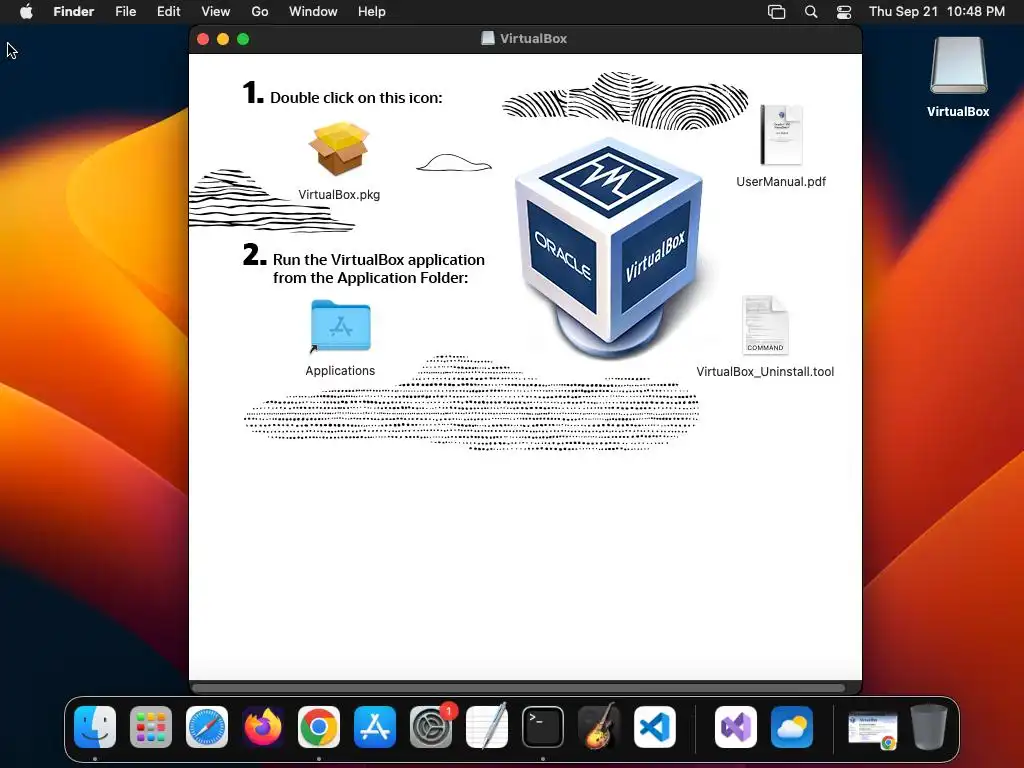Open the Finder application menu
Screen dimensions: 1024x768
pyautogui.click(x=73, y=12)
